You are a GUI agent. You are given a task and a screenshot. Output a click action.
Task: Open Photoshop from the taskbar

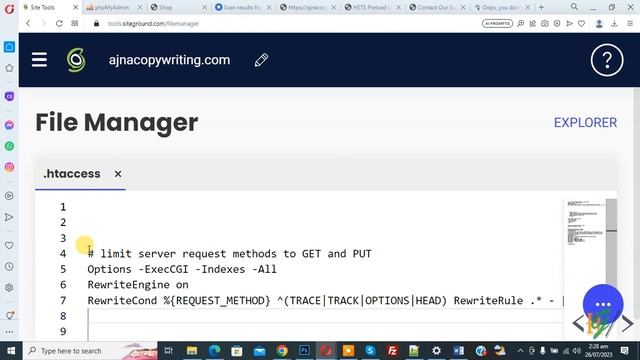[x=304, y=351]
